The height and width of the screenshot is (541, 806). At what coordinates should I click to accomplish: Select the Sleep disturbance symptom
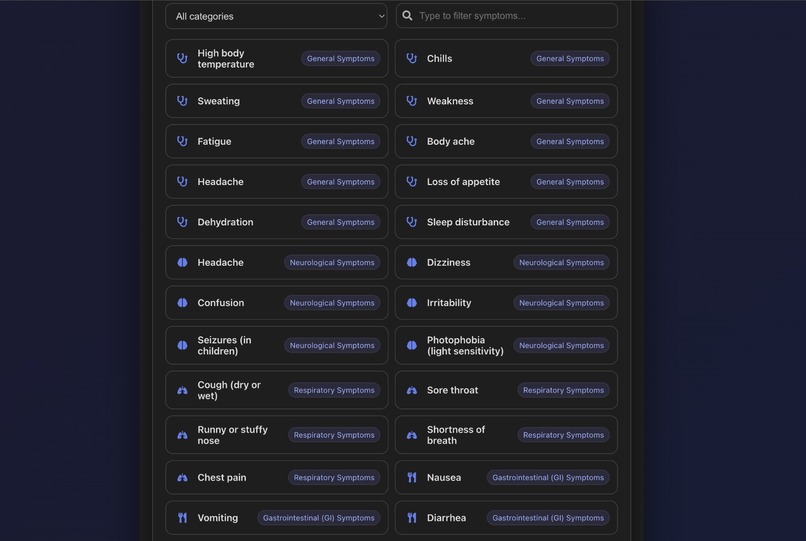(506, 222)
